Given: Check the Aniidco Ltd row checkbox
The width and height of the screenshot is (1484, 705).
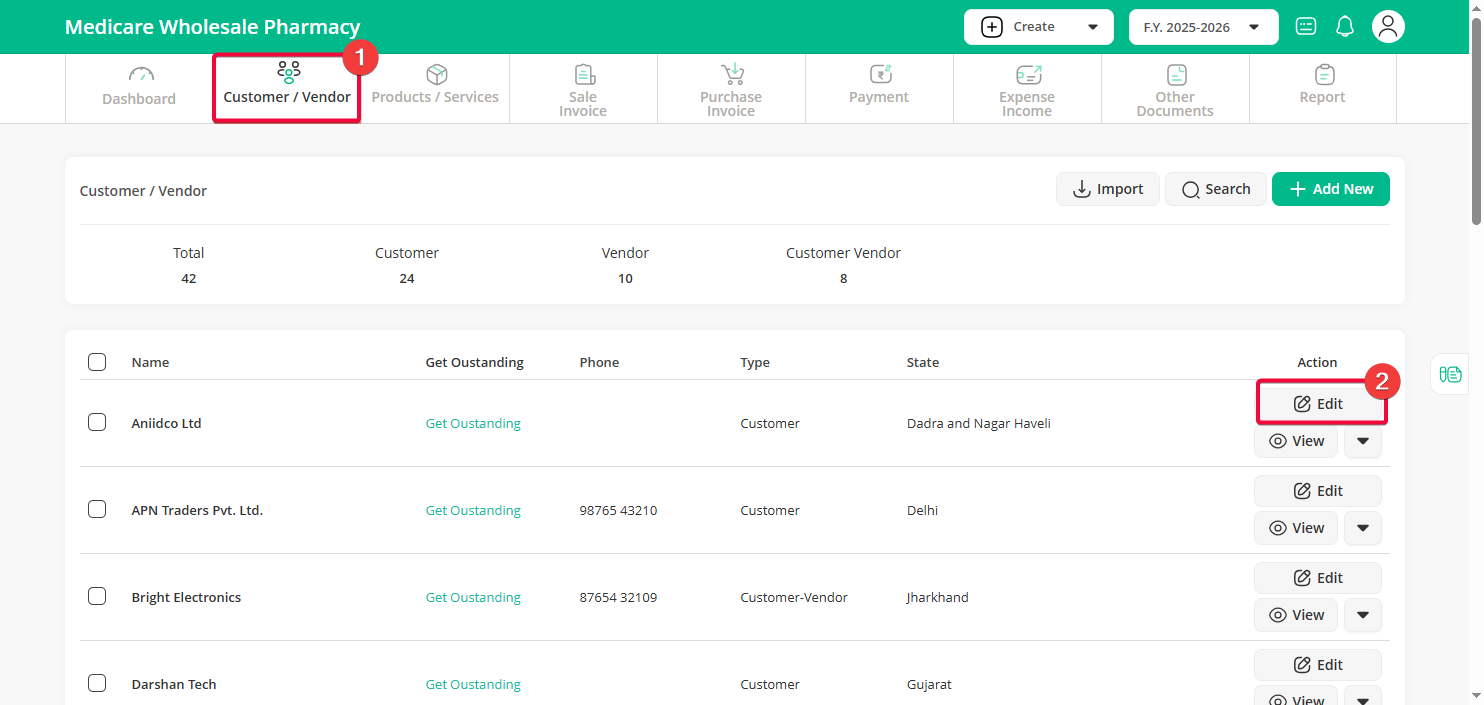Looking at the screenshot, I should point(97,422).
